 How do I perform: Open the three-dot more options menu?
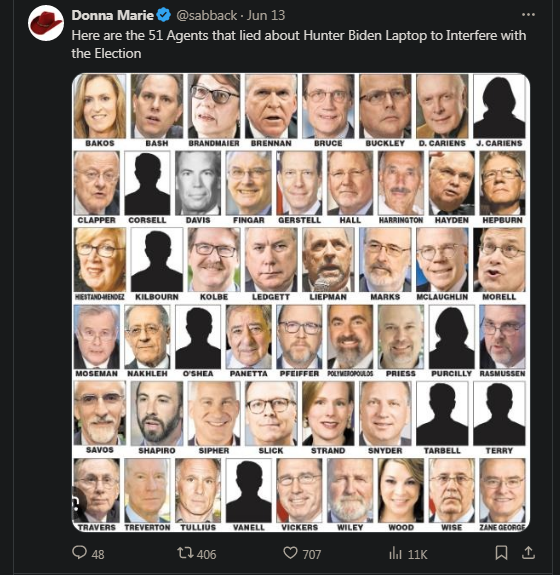[528, 15]
